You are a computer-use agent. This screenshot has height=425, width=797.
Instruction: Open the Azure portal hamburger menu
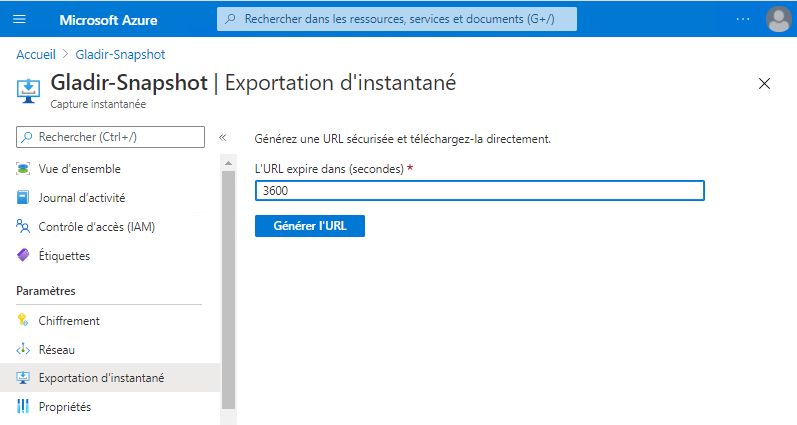20,19
